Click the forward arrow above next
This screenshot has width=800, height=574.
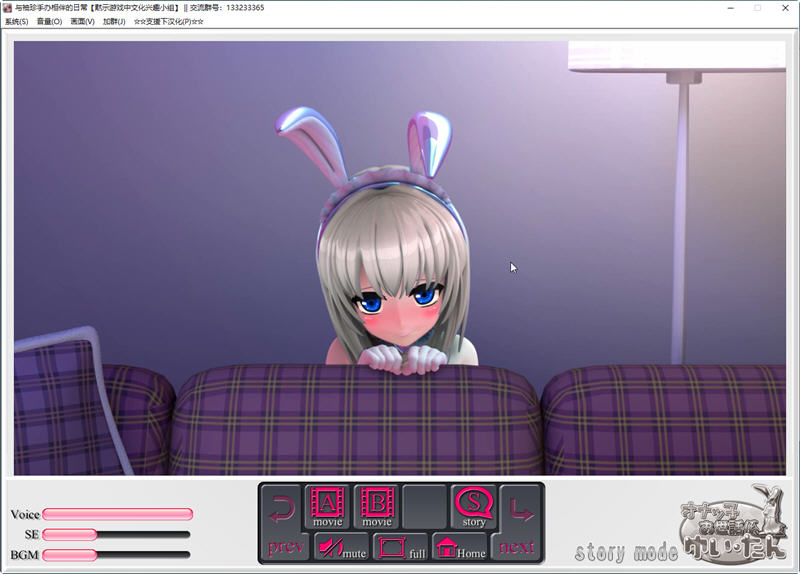click(x=521, y=509)
